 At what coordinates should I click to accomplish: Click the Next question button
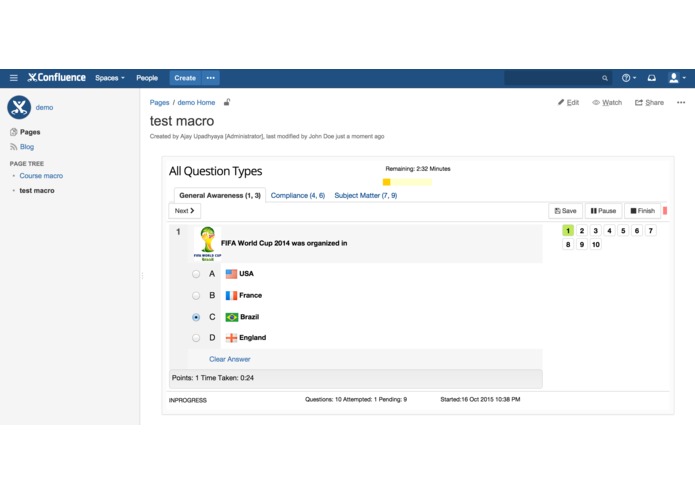coord(184,211)
